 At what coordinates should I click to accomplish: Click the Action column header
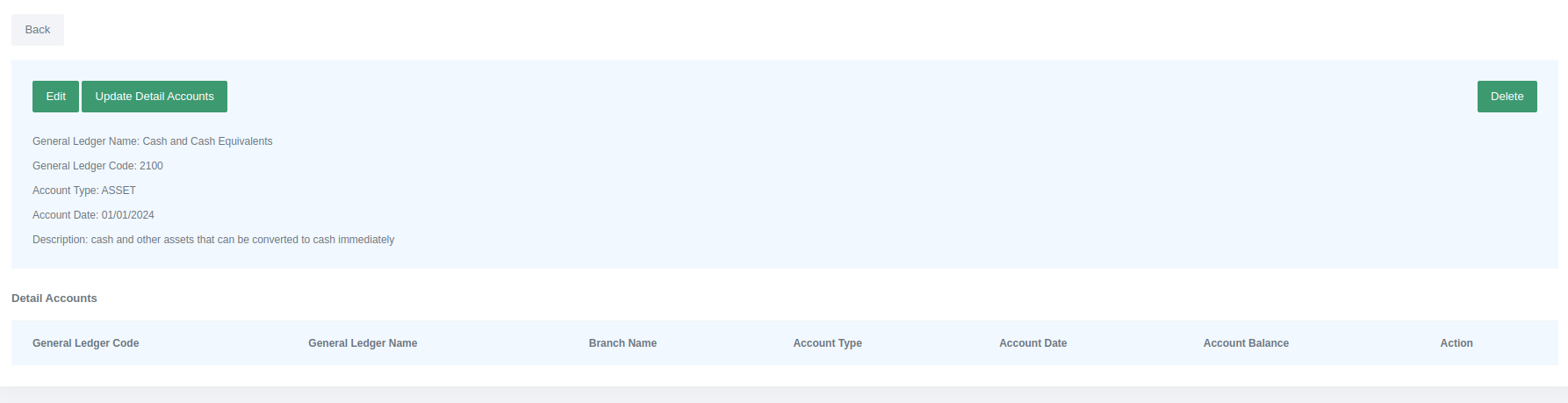click(1456, 343)
